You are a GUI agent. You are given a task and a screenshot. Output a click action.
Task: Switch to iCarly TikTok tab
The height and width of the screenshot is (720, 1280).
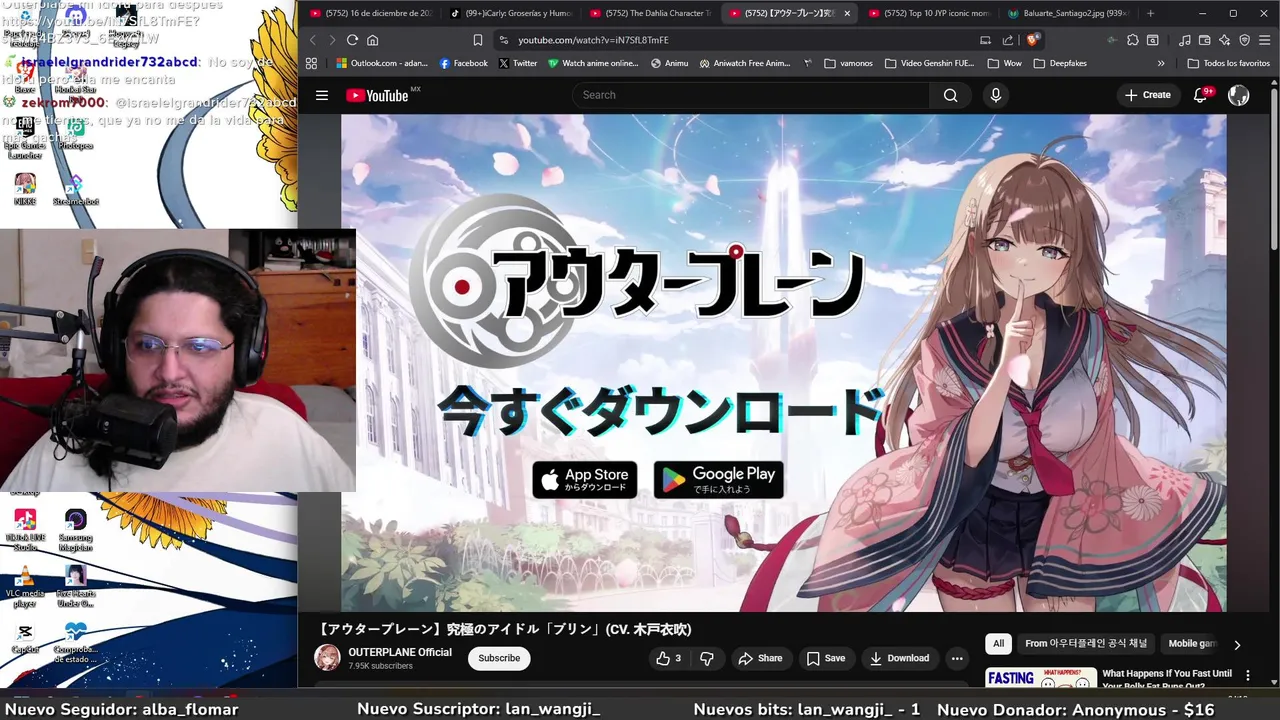(x=510, y=13)
